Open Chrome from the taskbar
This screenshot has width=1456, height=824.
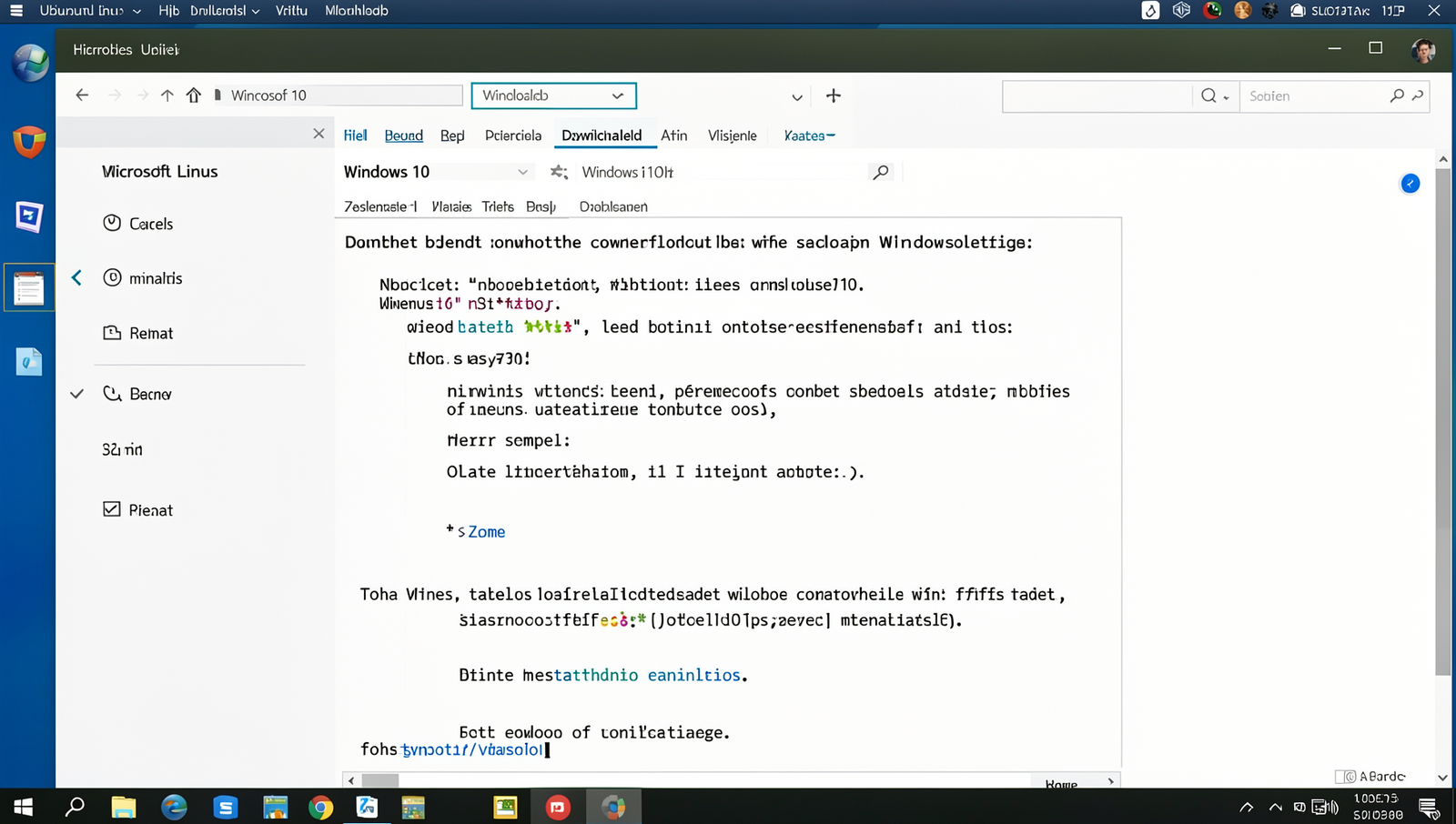click(x=320, y=807)
